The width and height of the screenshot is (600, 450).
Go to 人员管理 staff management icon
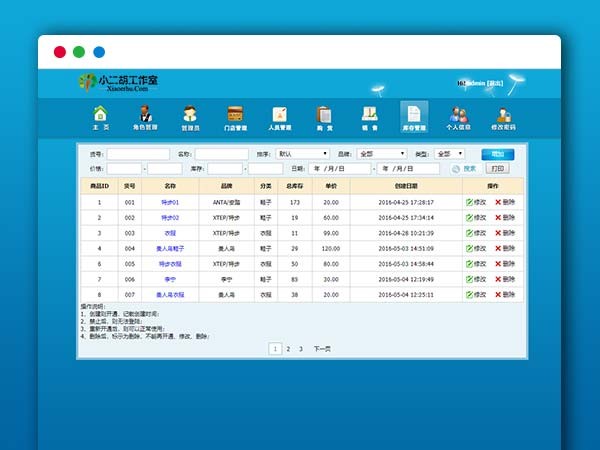tap(279, 117)
